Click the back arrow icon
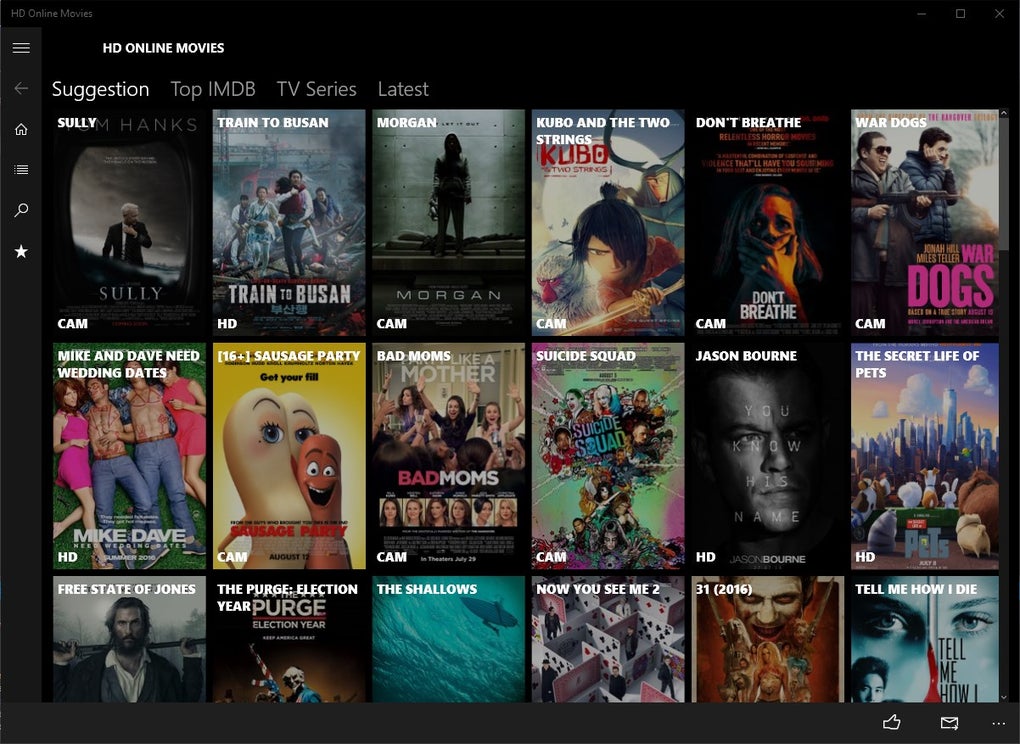The image size is (1020, 744). pyautogui.click(x=21, y=88)
